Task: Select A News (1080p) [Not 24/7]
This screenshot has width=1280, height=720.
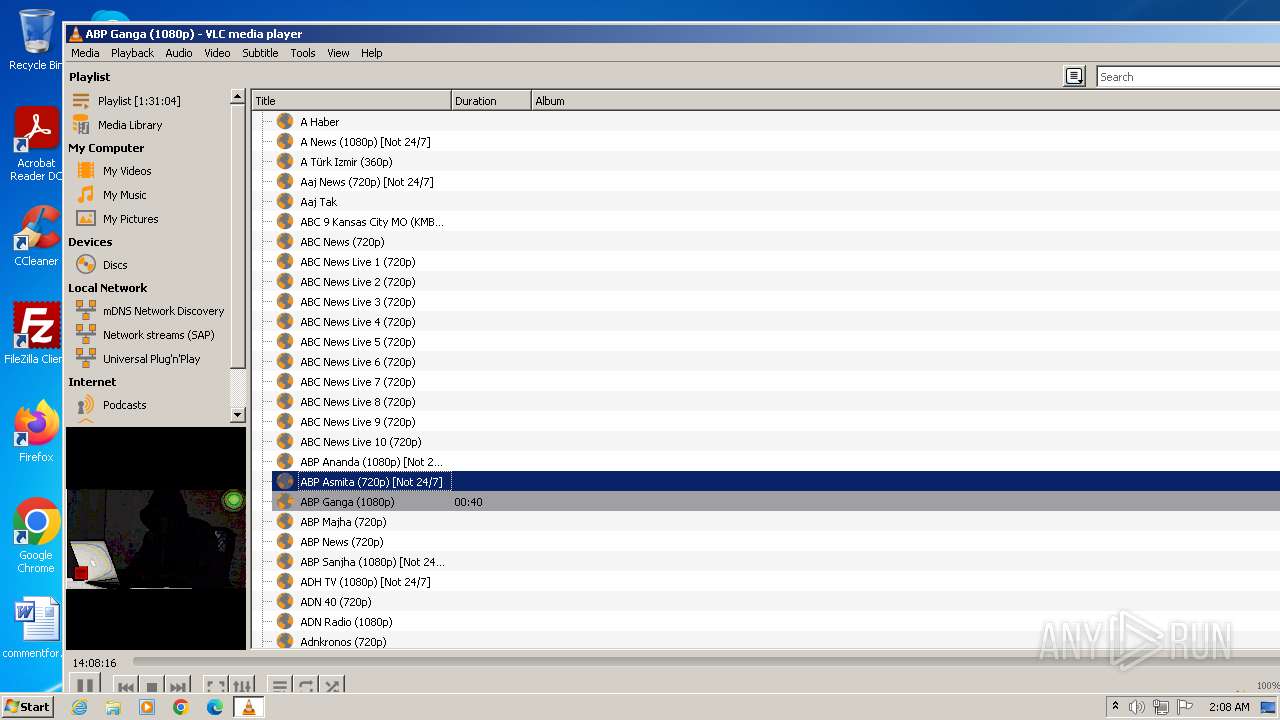Action: click(365, 142)
